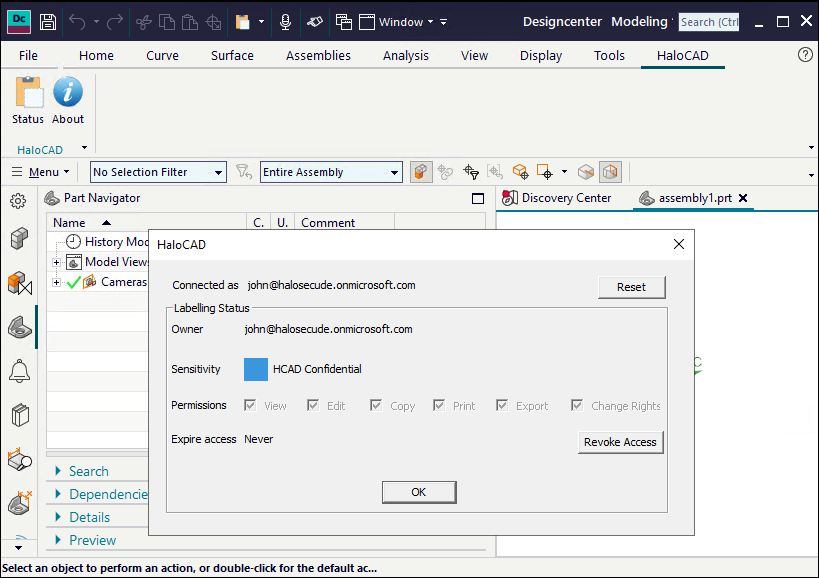Open the Menu button

coord(41,172)
